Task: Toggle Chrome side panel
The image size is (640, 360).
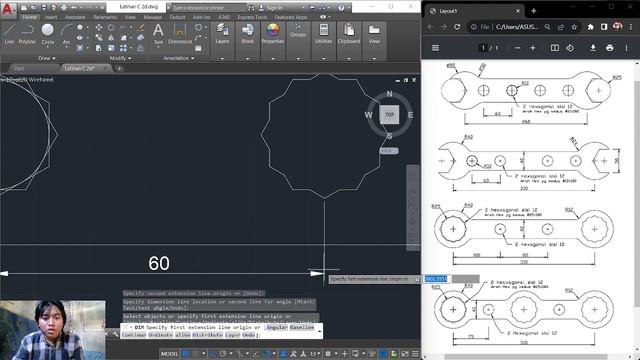Action: [604, 27]
